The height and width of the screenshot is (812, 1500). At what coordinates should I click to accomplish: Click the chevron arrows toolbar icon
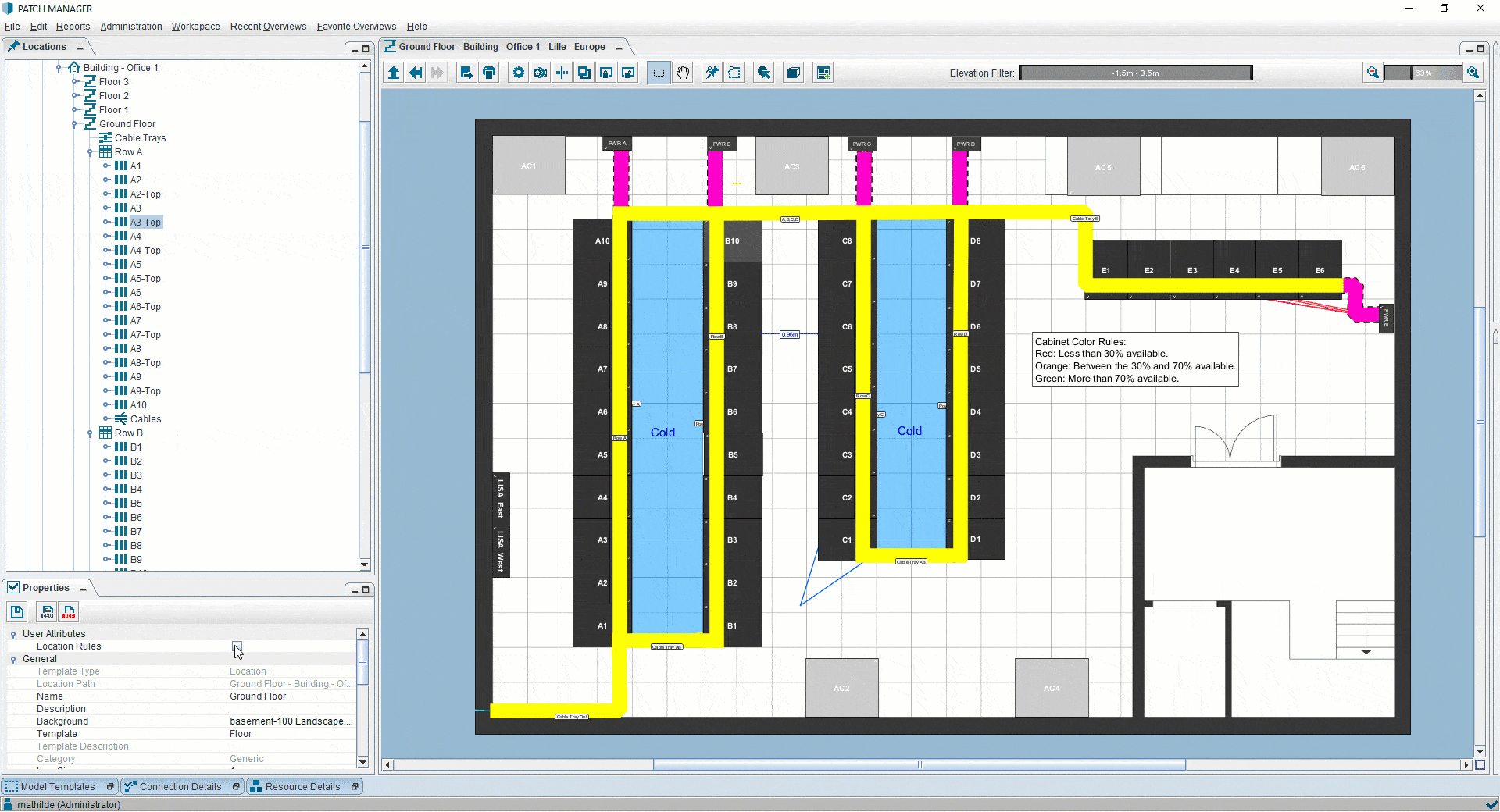pyautogui.click(x=540, y=73)
